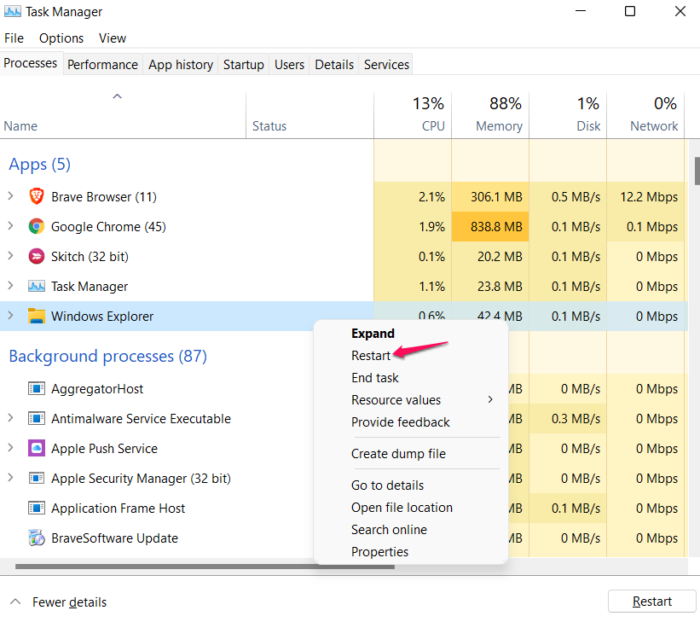This screenshot has height=622, width=700.
Task: Switch to the Performance tab
Action: point(102,65)
